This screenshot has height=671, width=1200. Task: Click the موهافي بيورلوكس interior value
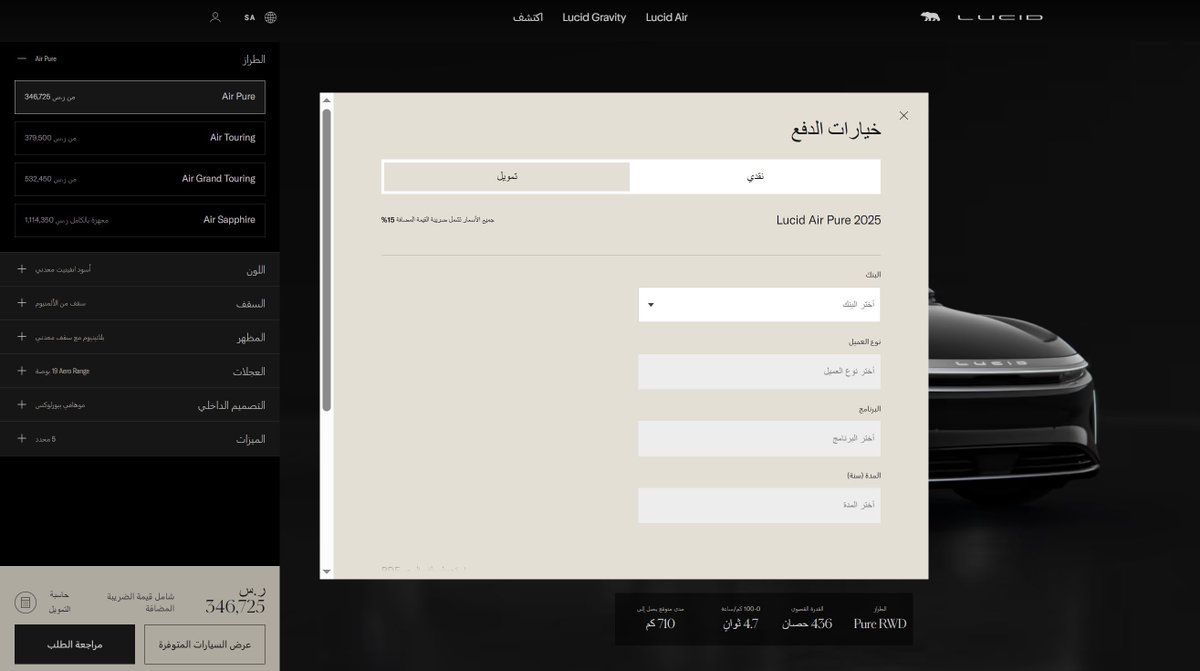coord(62,405)
